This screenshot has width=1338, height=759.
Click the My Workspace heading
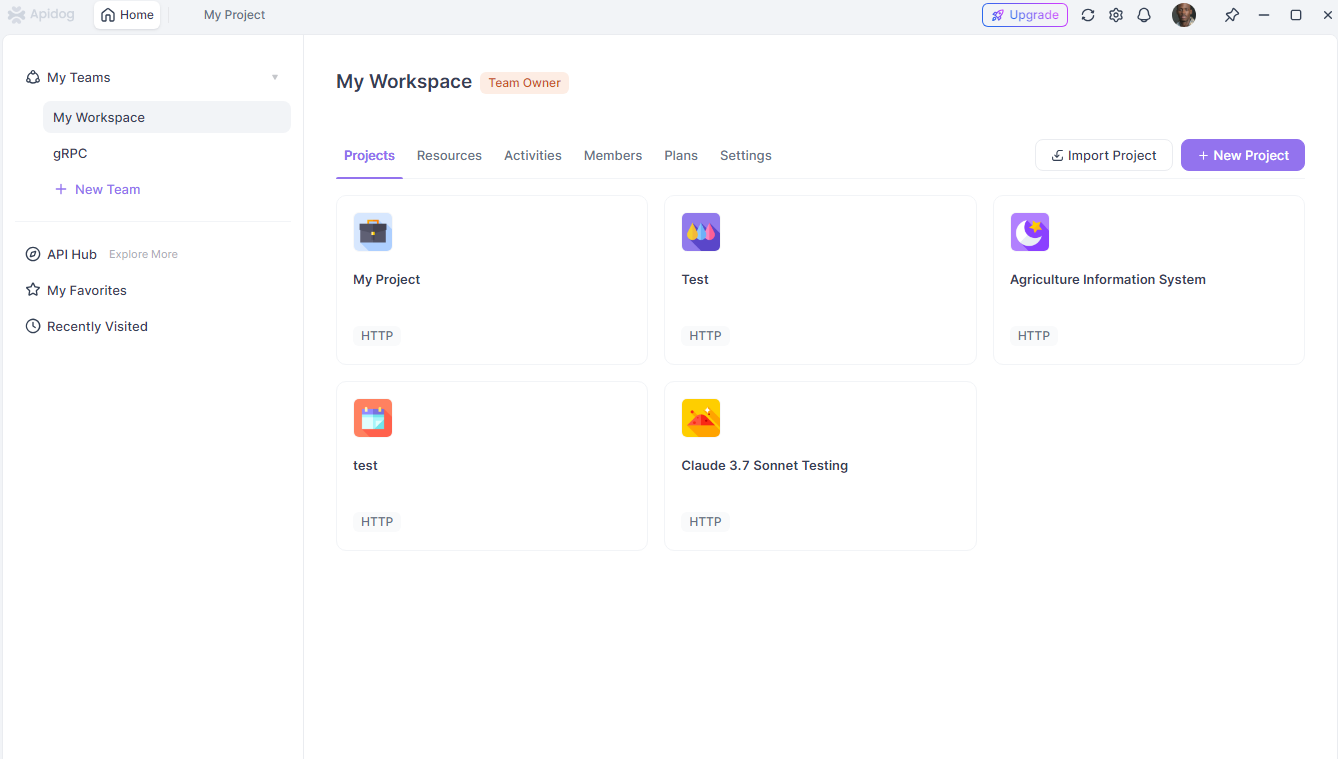[404, 82]
